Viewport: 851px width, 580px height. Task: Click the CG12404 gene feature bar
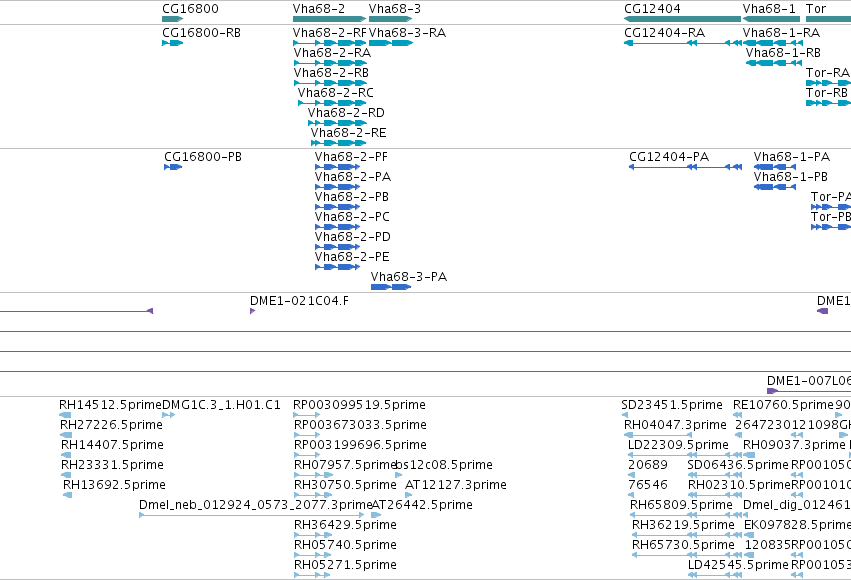pyautogui.click(x=682, y=19)
